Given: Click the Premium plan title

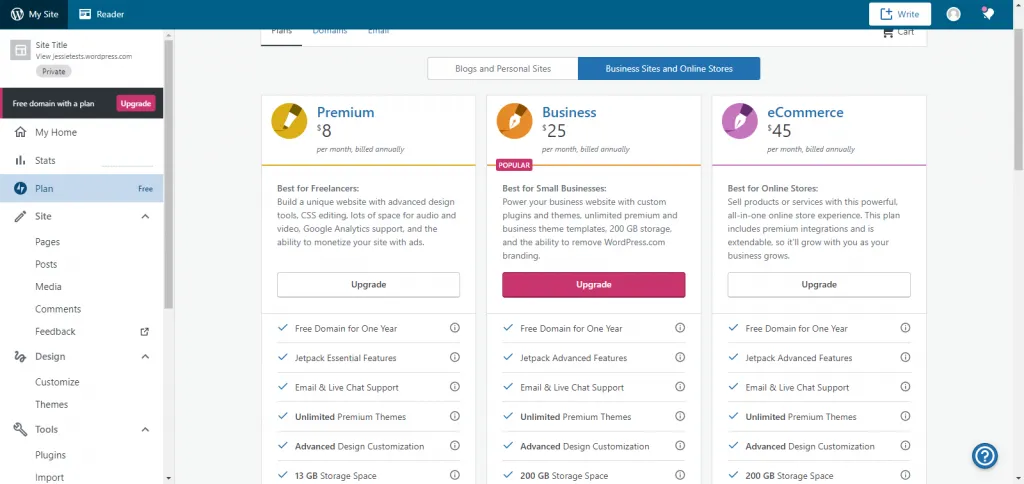Looking at the screenshot, I should 345,112.
